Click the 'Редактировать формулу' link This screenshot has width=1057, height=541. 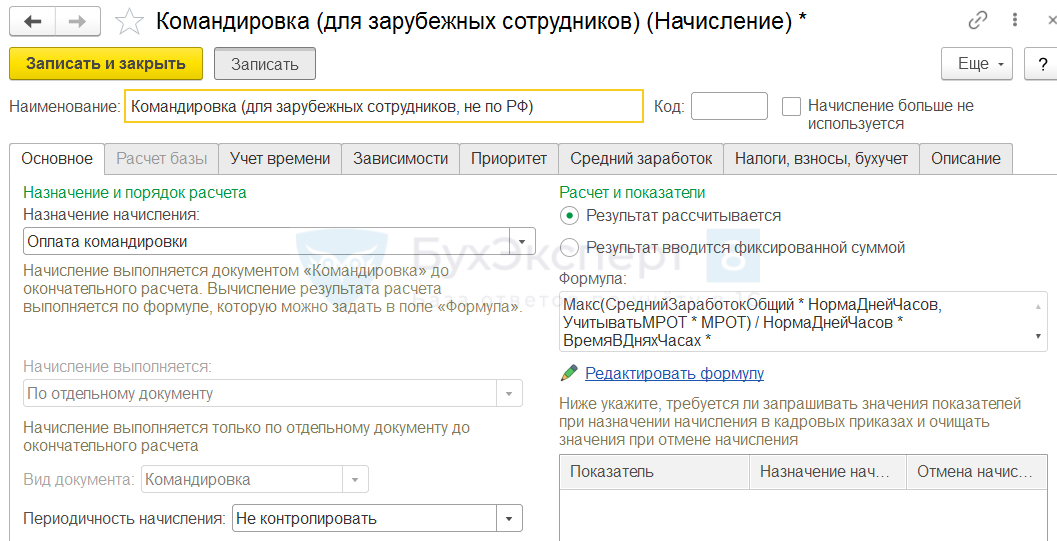[674, 373]
